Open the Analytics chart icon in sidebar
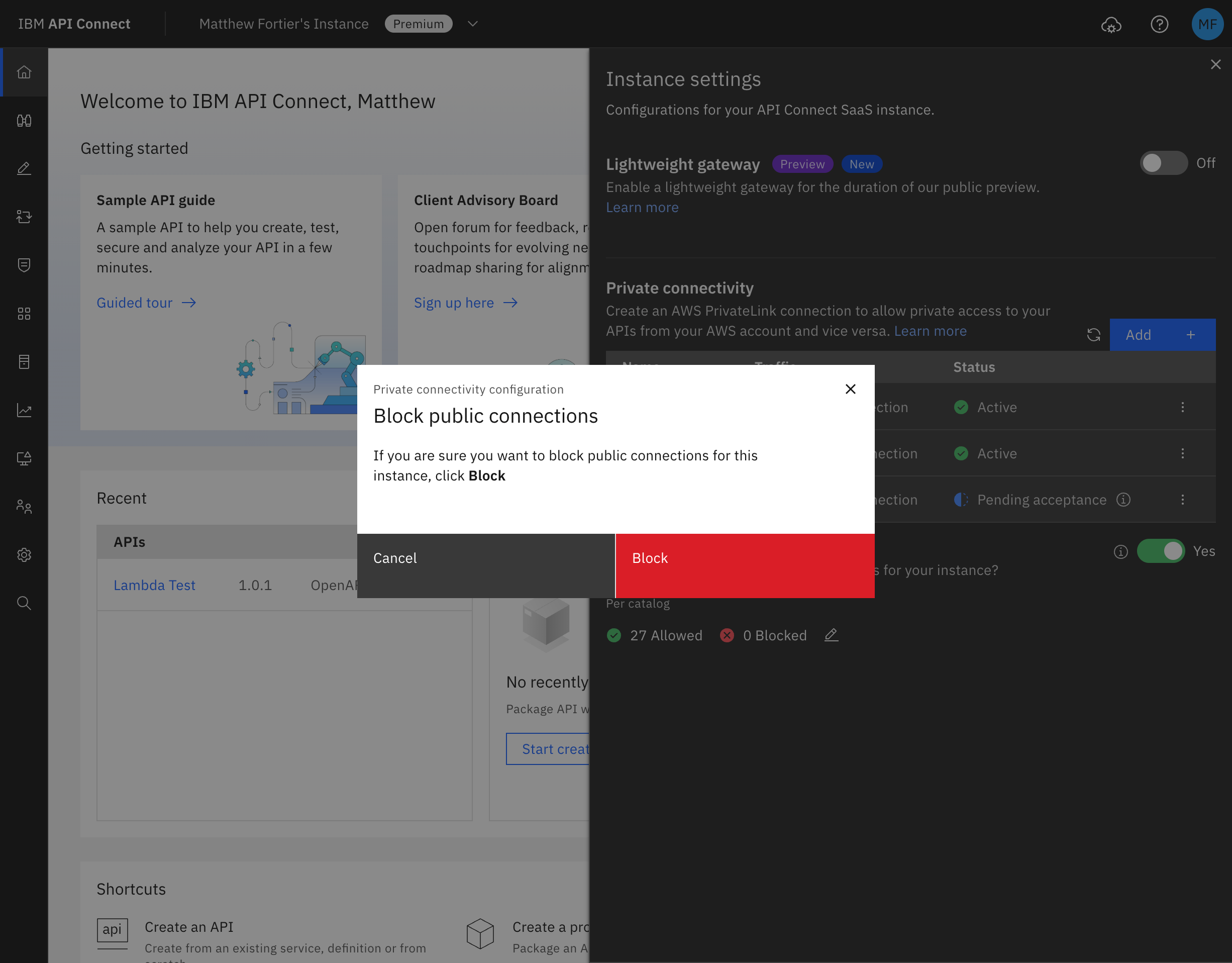1232x963 pixels. coord(24,410)
